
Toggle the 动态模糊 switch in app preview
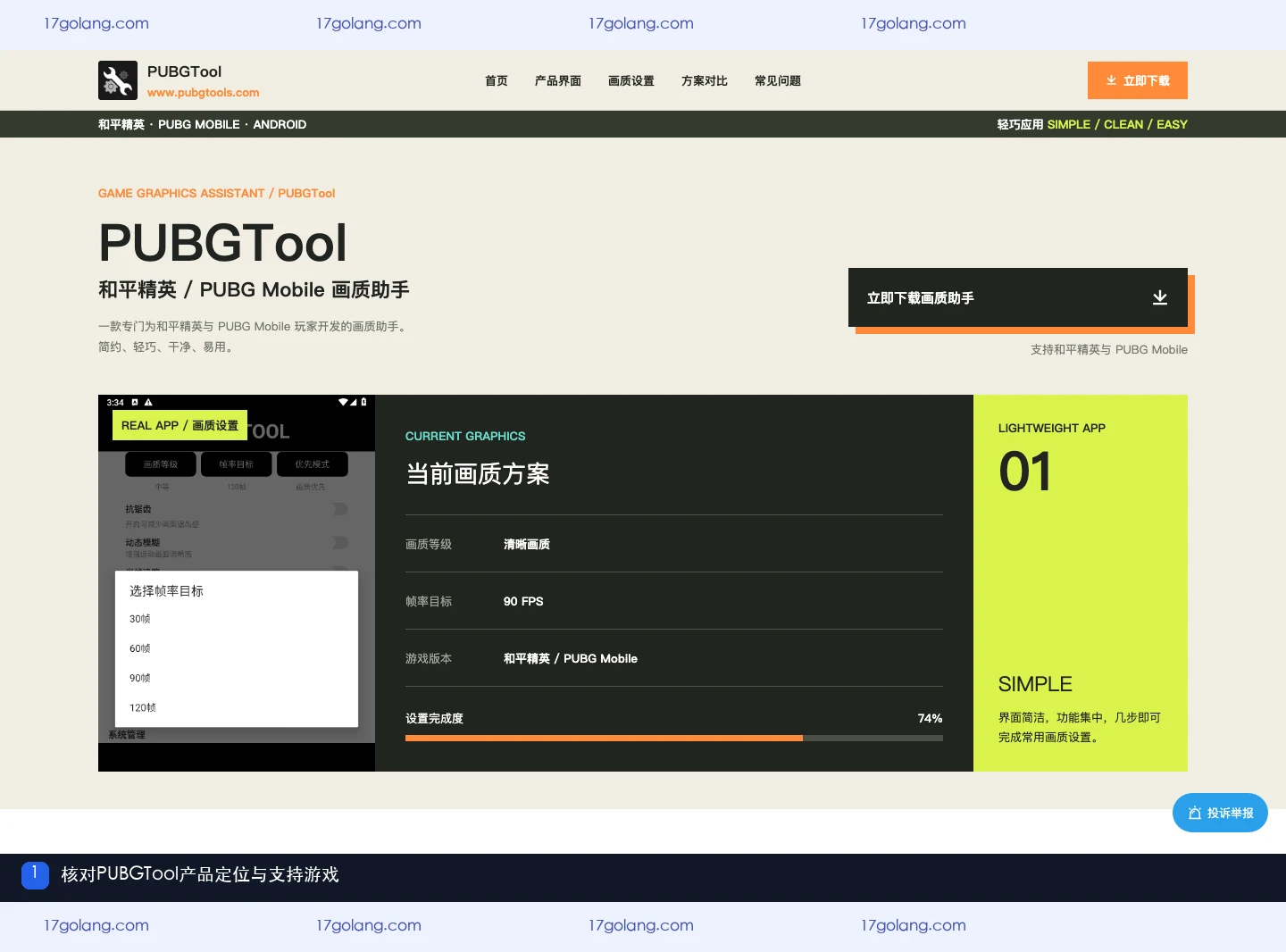click(339, 542)
